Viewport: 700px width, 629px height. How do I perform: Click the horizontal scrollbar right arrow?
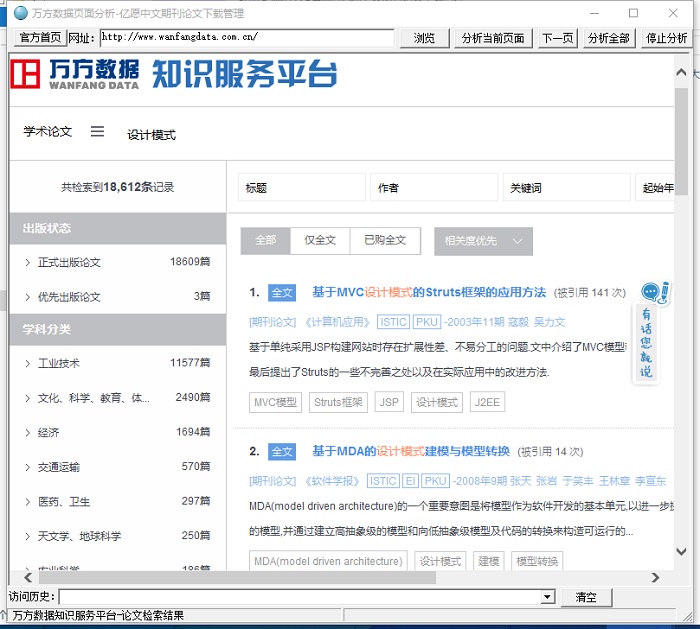point(655,578)
